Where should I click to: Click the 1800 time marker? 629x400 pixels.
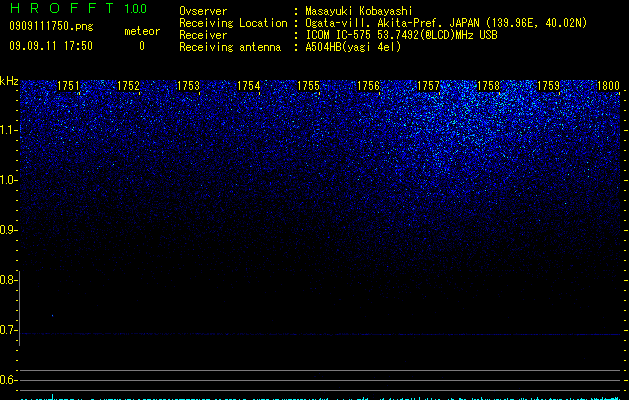609,86
